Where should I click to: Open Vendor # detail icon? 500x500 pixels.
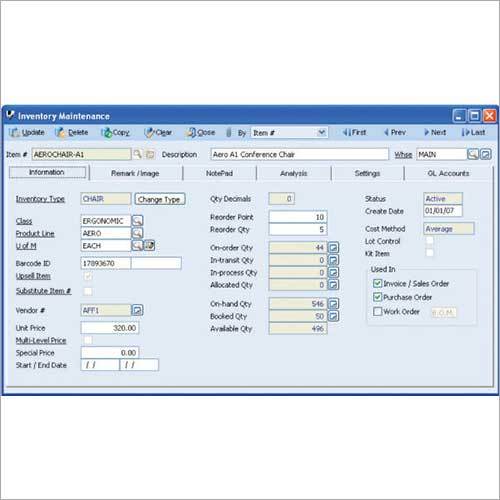tap(137, 310)
